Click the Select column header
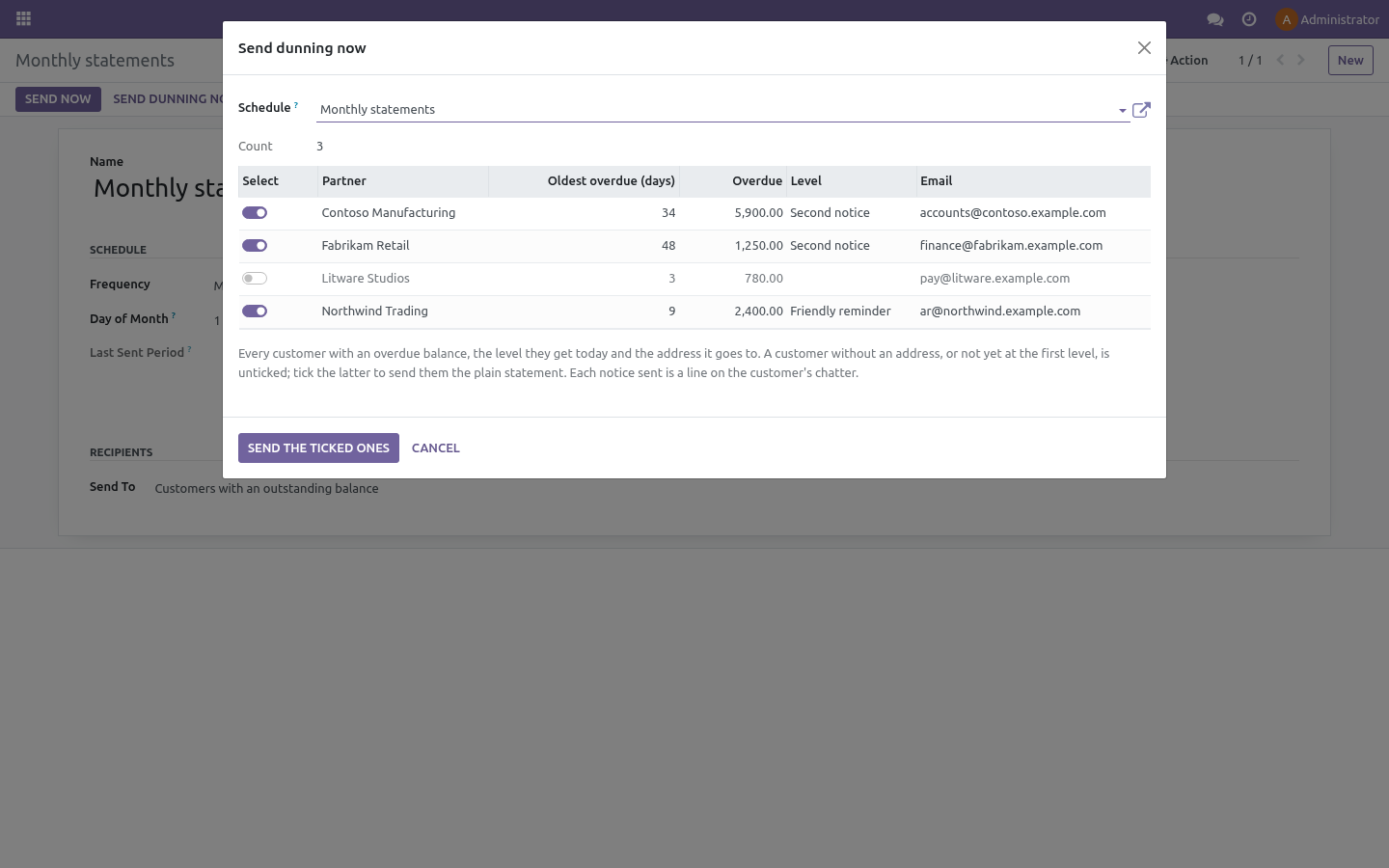The image size is (1389, 868). click(278, 181)
